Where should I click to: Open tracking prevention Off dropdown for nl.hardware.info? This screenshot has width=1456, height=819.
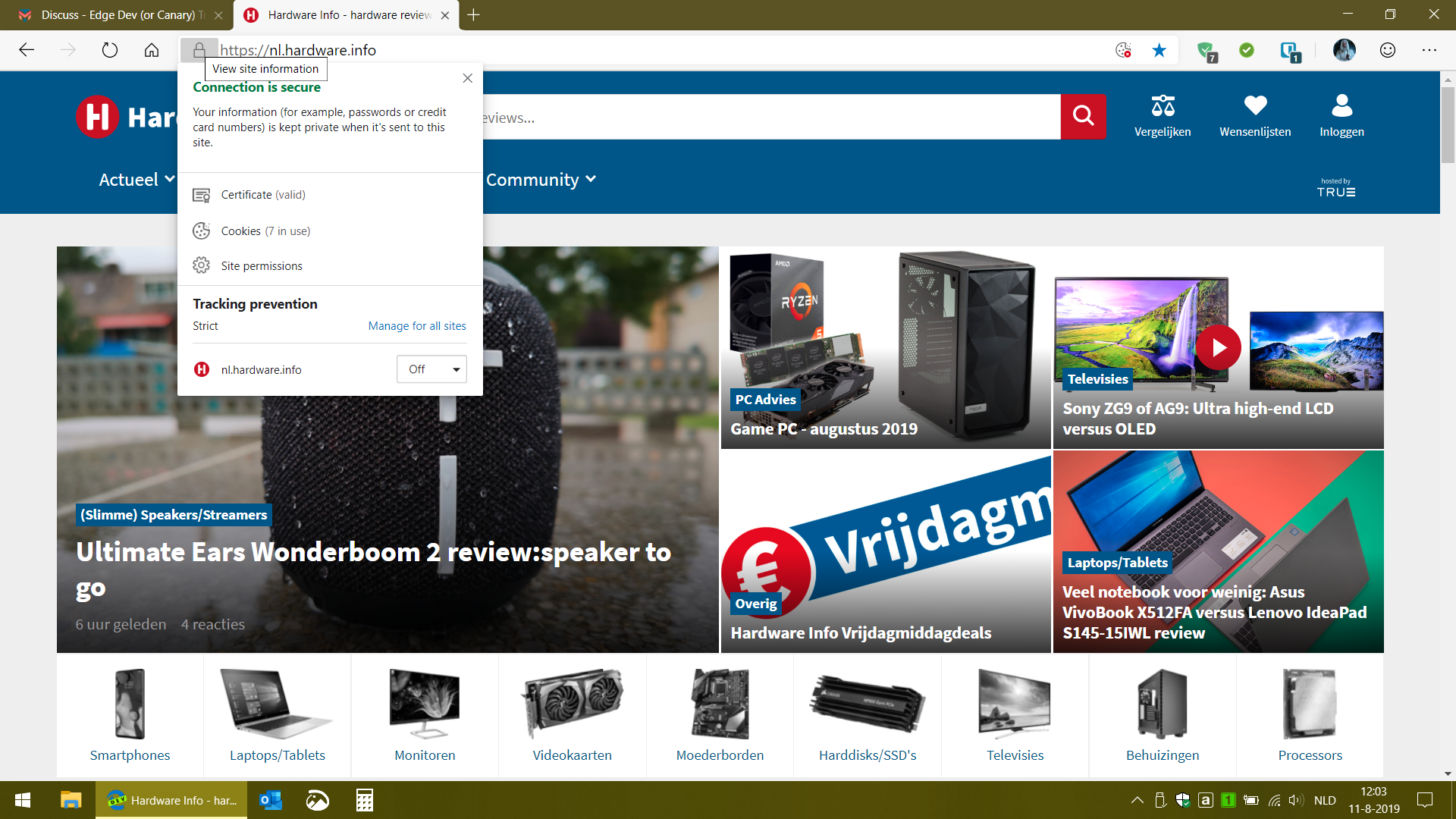coord(431,369)
